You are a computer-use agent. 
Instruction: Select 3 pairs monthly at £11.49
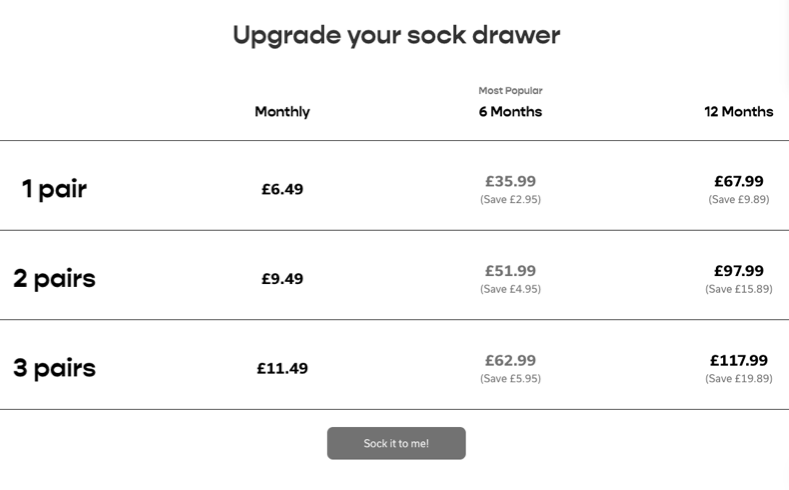(x=282, y=368)
